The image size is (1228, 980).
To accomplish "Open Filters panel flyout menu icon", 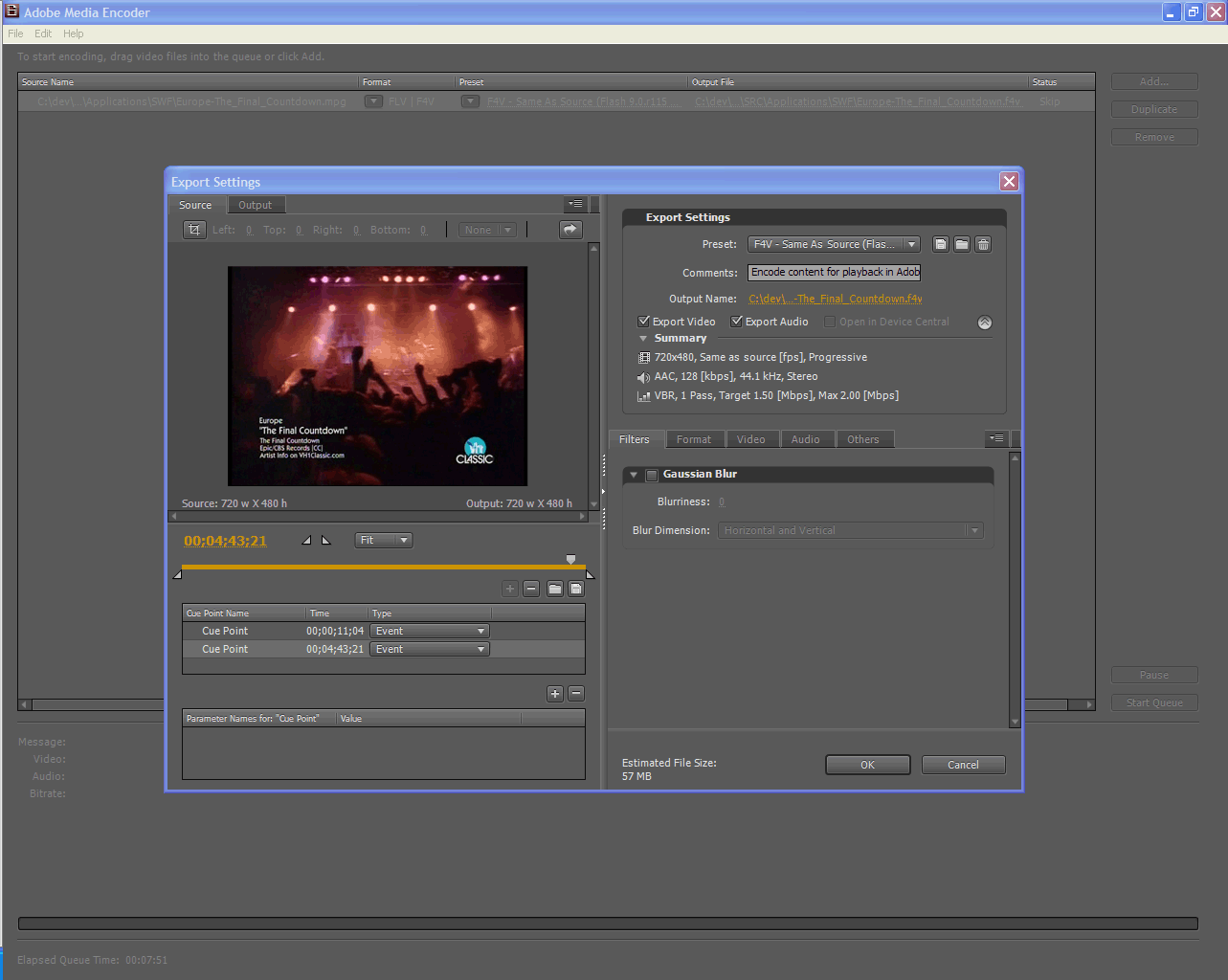I will pyautogui.click(x=996, y=438).
